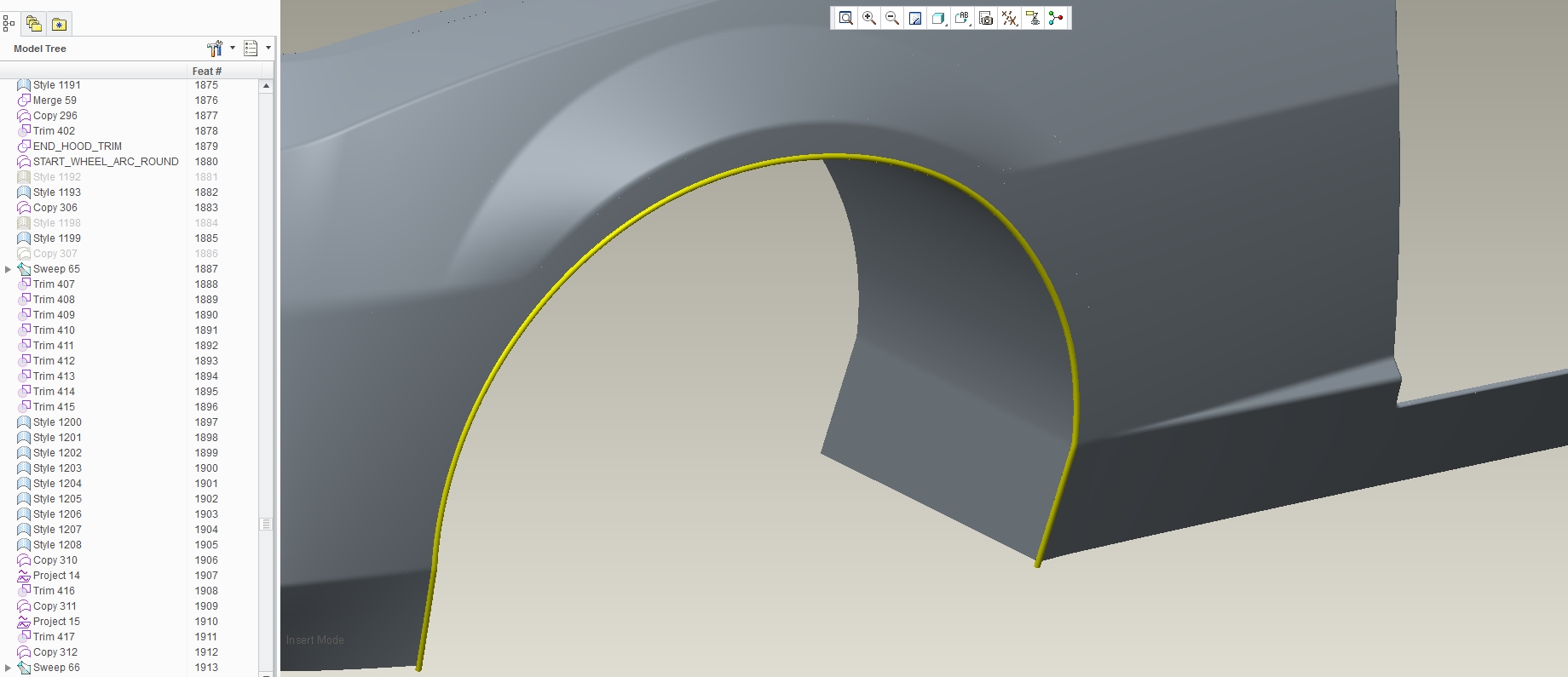Screen dimensions: 1568x677
Task: Select the Copy 311 feature
Action: [x=55, y=606]
